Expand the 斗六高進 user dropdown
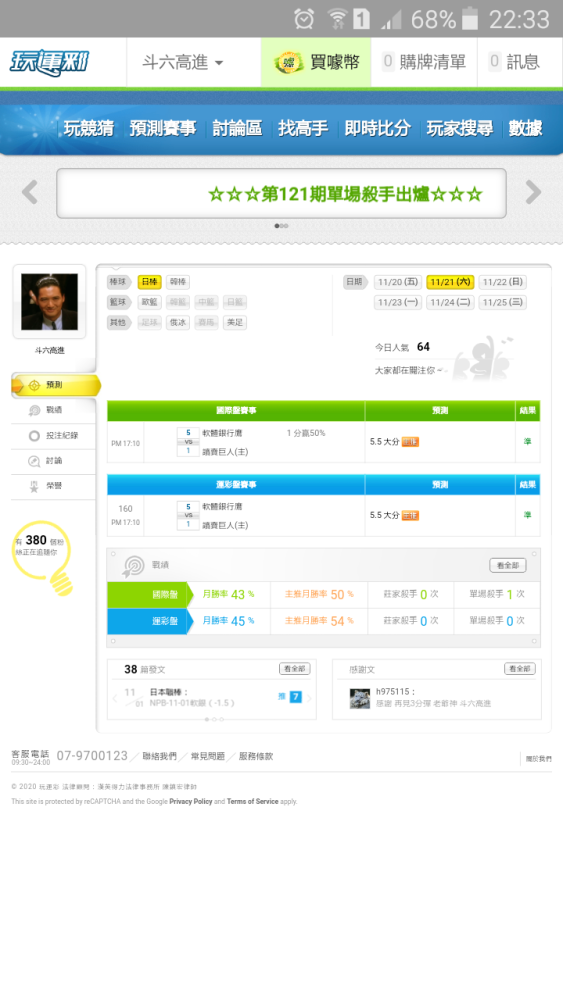Image resolution: width=563 pixels, height=1000 pixels. tap(183, 62)
